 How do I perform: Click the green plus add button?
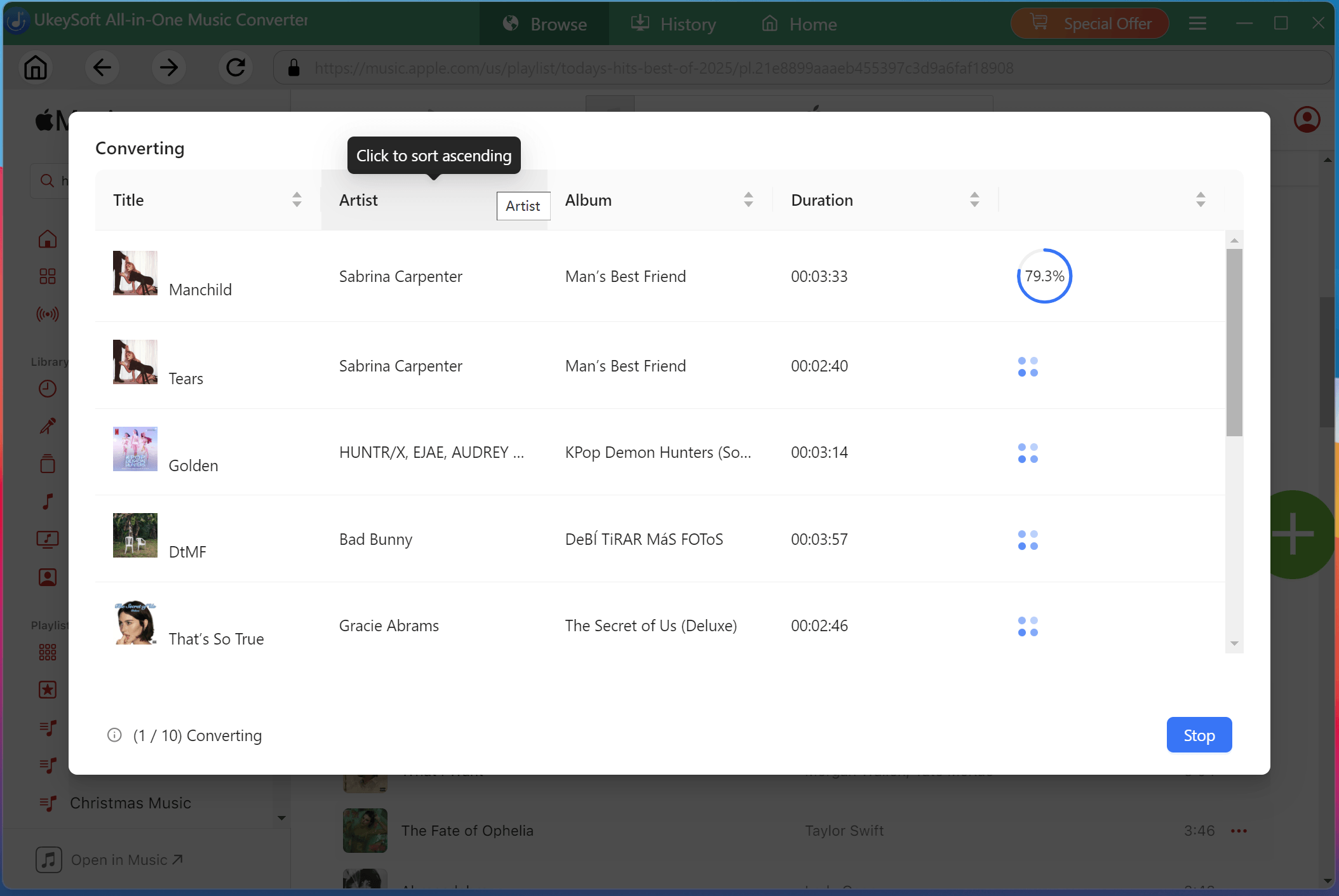[x=1294, y=534]
